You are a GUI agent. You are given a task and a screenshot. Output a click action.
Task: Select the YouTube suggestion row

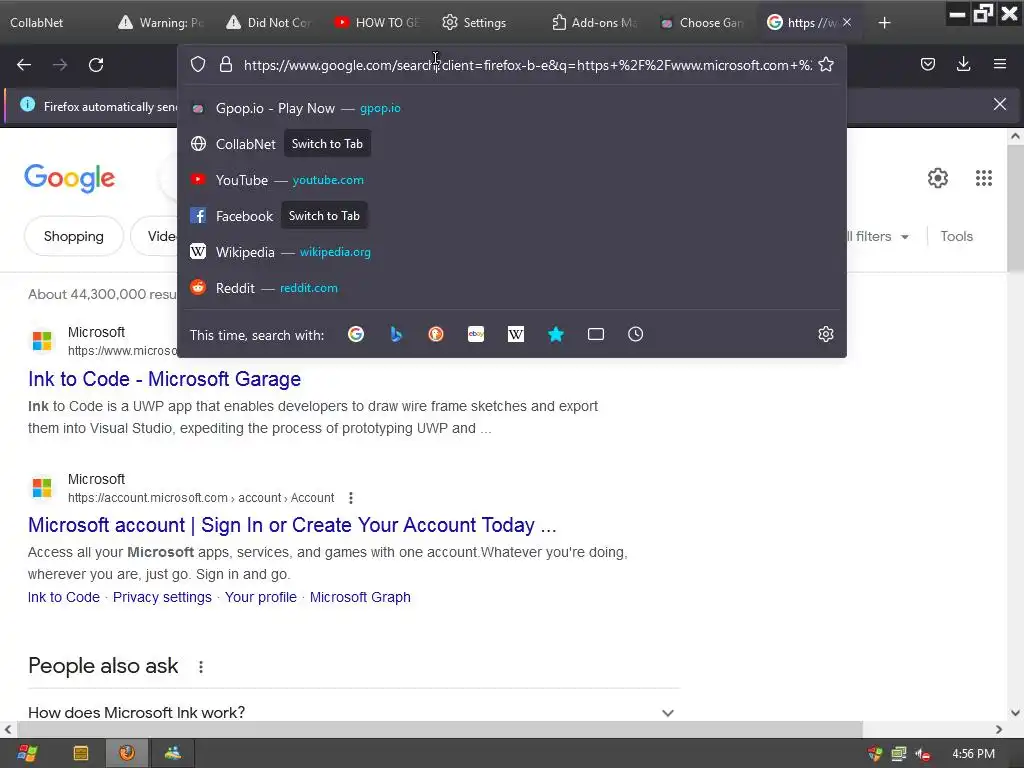tap(512, 180)
